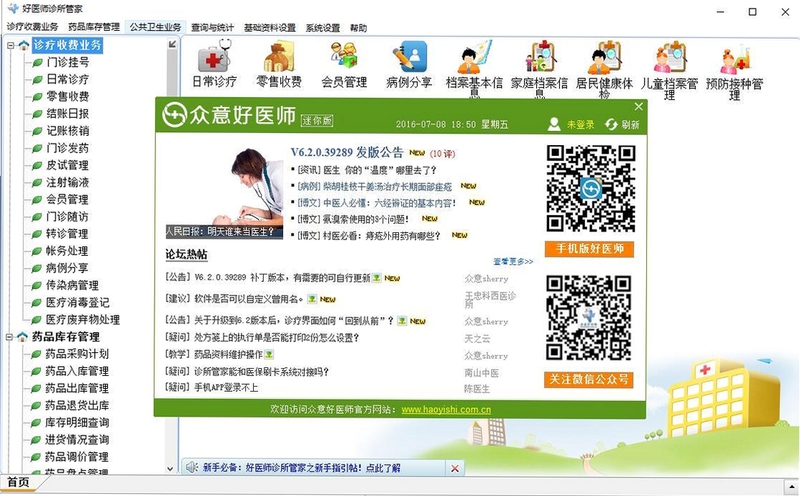Viewport: 800px width, 496px height.
Task: Select 转诊管理 in the sidebar tree
Action: [68, 234]
